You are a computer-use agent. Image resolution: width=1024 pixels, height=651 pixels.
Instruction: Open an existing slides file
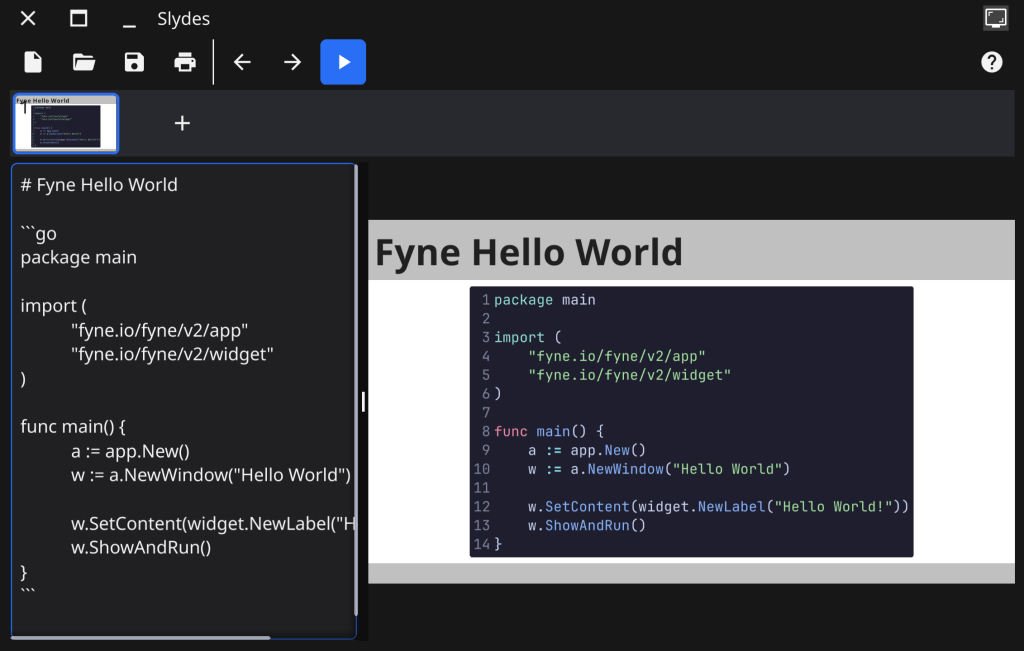[83, 62]
